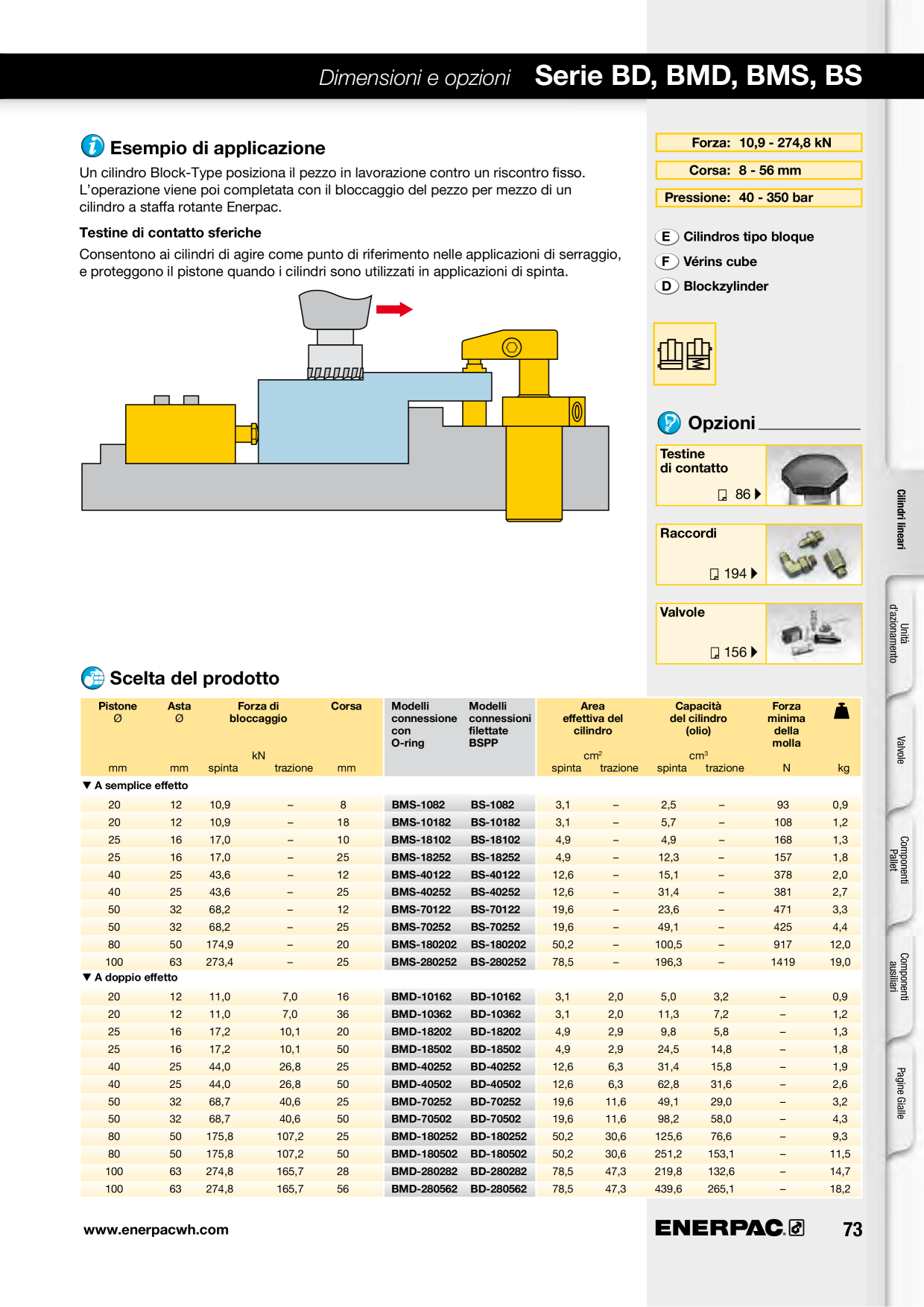Select model BMS-180202

[x=424, y=944]
